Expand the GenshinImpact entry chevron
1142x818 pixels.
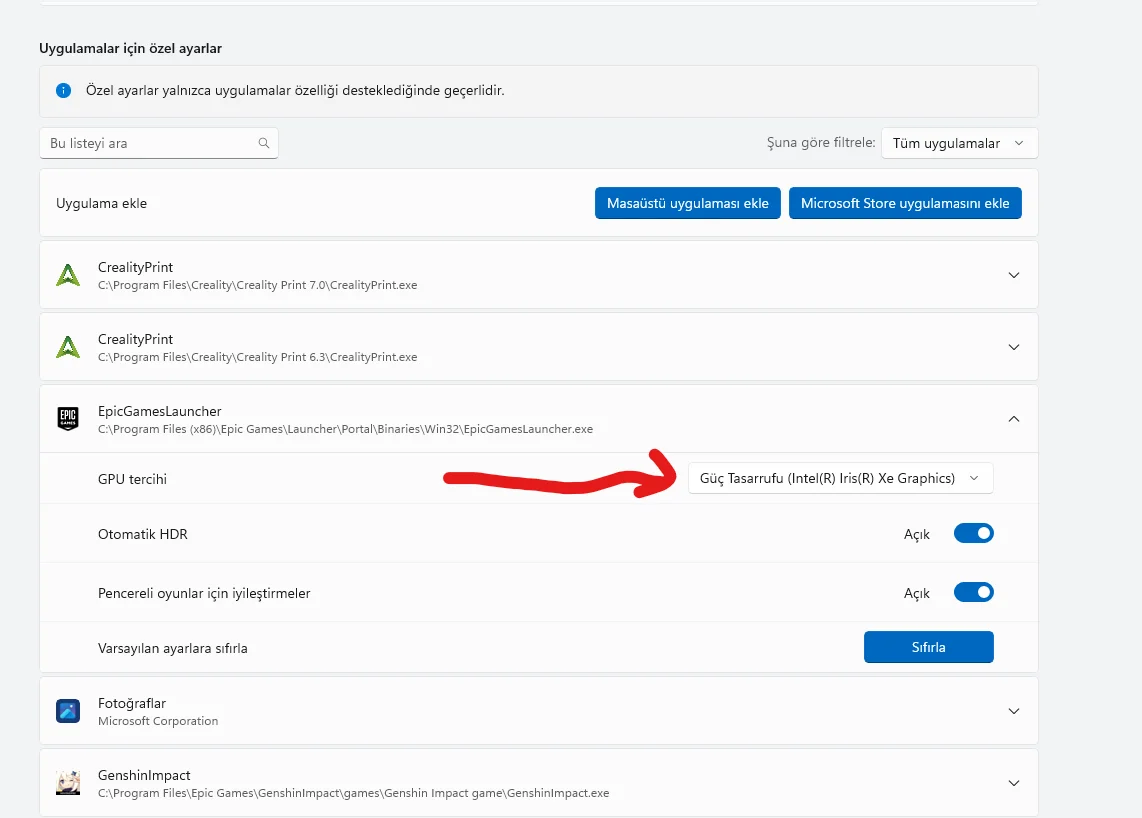click(1014, 783)
